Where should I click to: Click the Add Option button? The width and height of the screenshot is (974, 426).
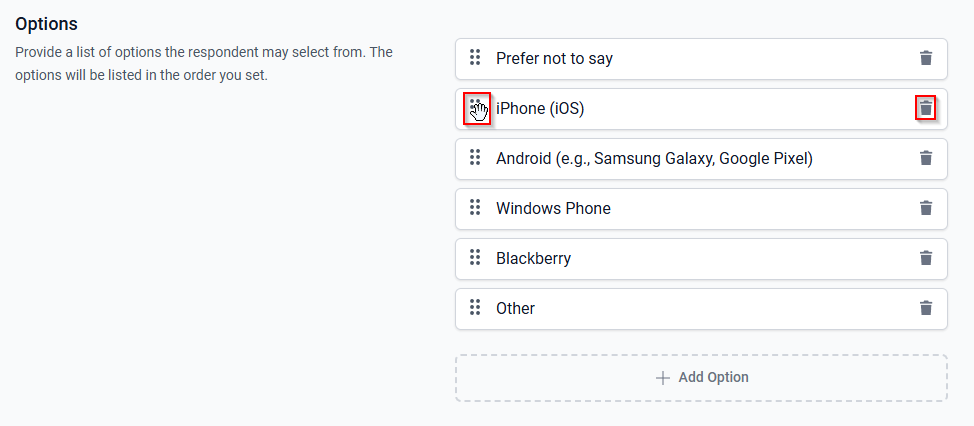pyautogui.click(x=701, y=378)
